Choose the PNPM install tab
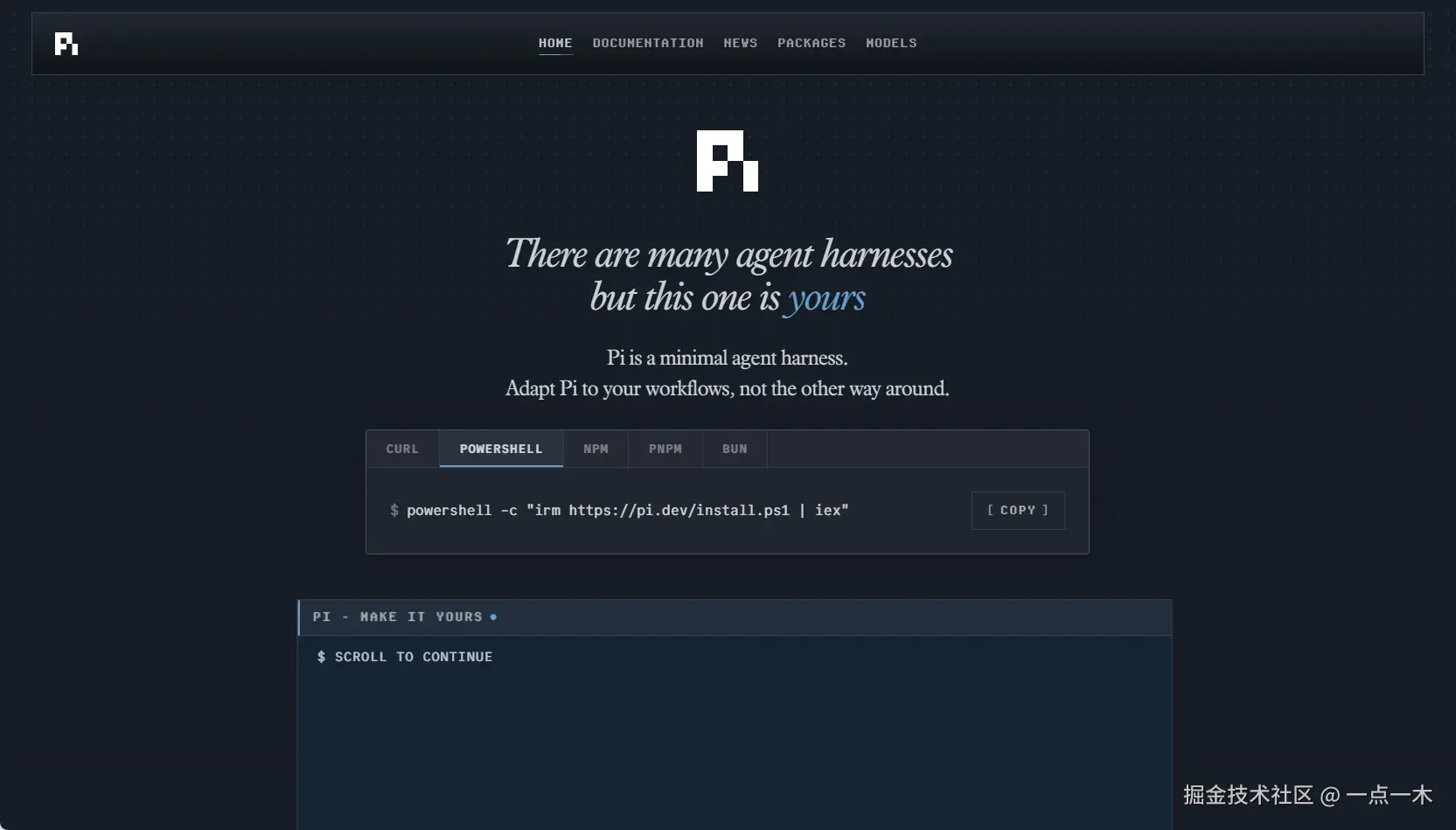The height and width of the screenshot is (830, 1456). (665, 449)
